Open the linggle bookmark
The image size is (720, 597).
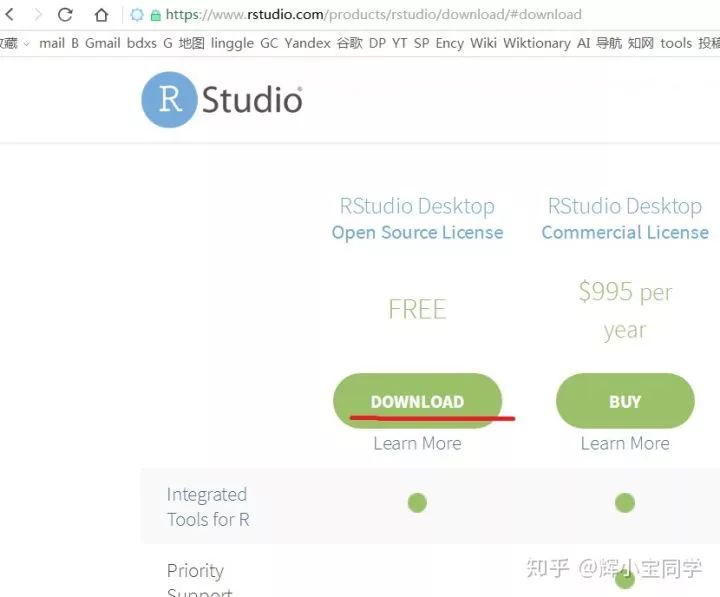(232, 44)
